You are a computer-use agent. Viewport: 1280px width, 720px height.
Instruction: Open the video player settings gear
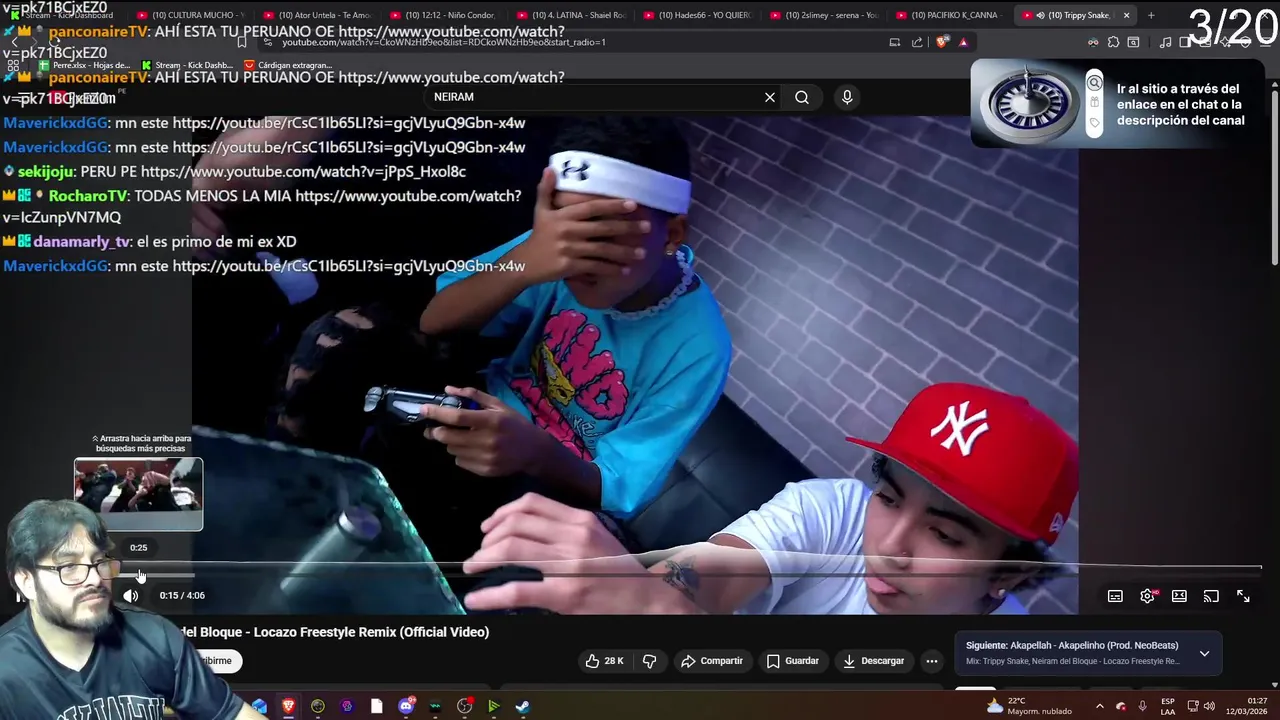1147,596
